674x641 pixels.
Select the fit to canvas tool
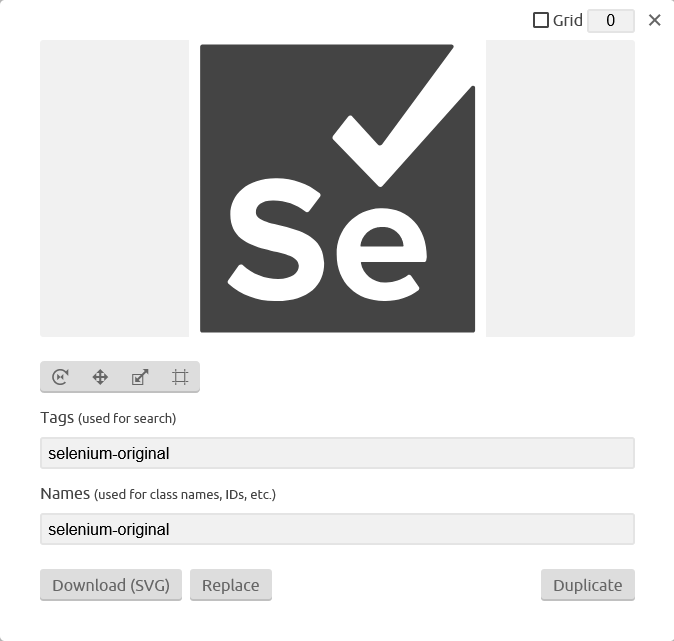(180, 377)
